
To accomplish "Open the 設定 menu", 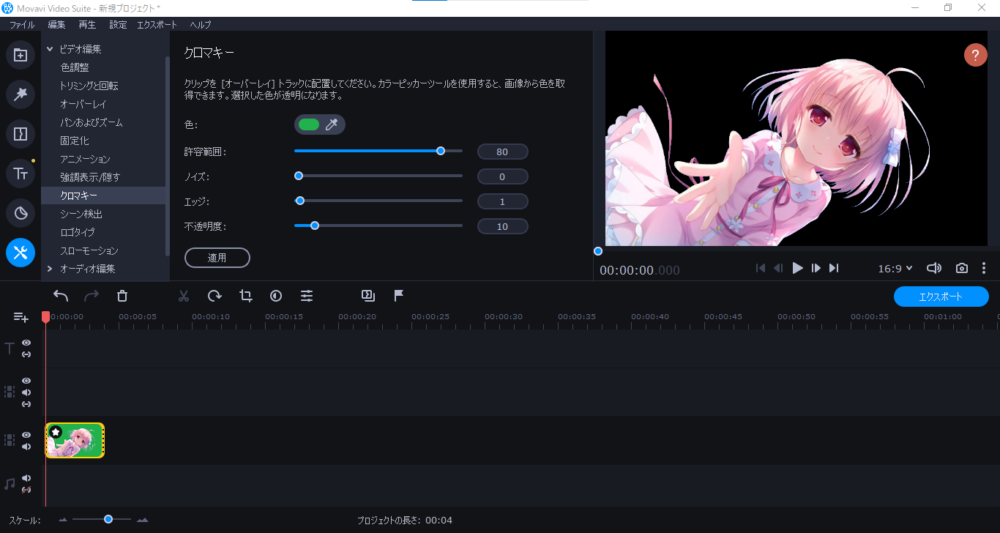I will (x=118, y=25).
